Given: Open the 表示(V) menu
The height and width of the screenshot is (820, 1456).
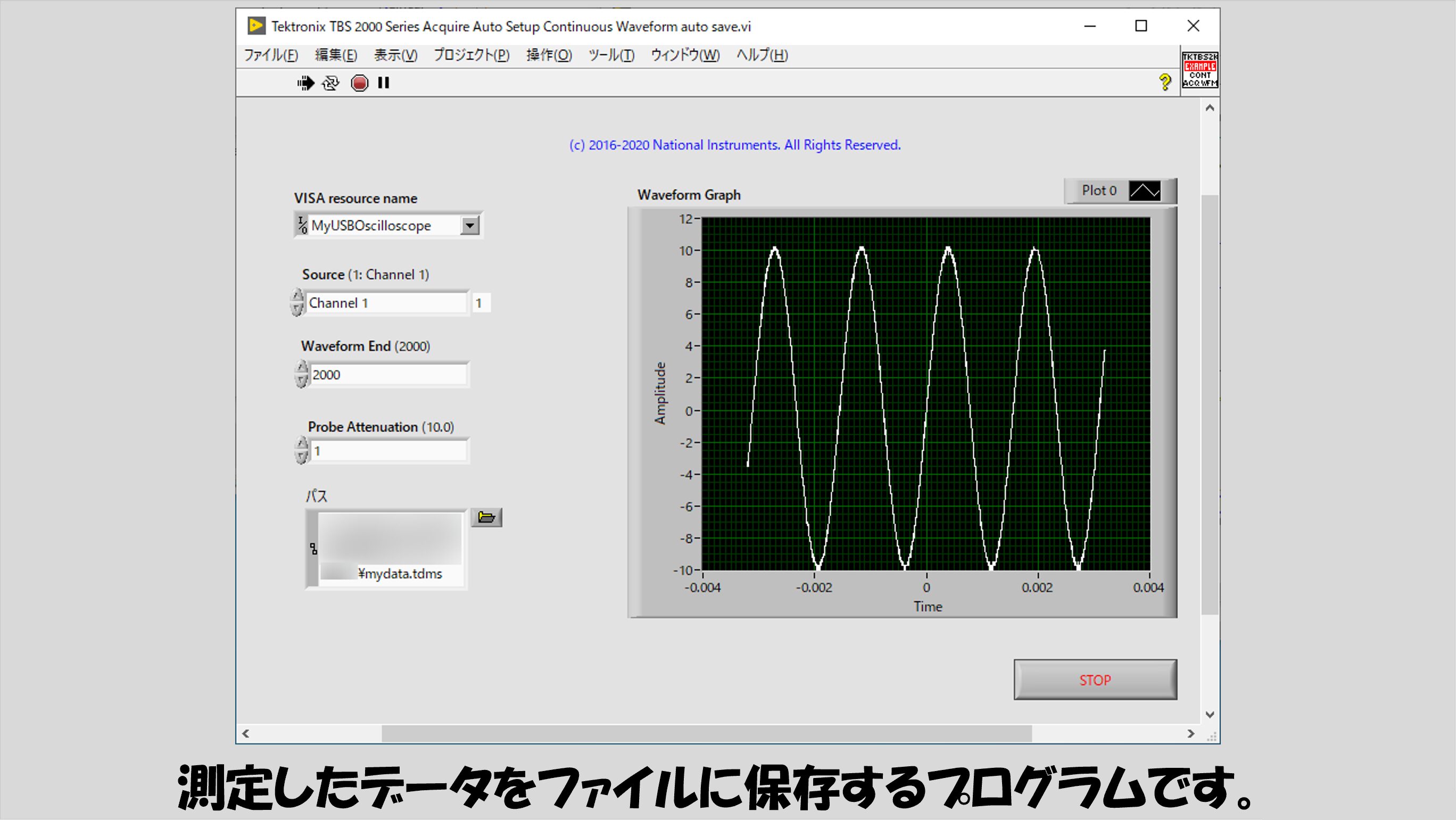Looking at the screenshot, I should tap(395, 55).
